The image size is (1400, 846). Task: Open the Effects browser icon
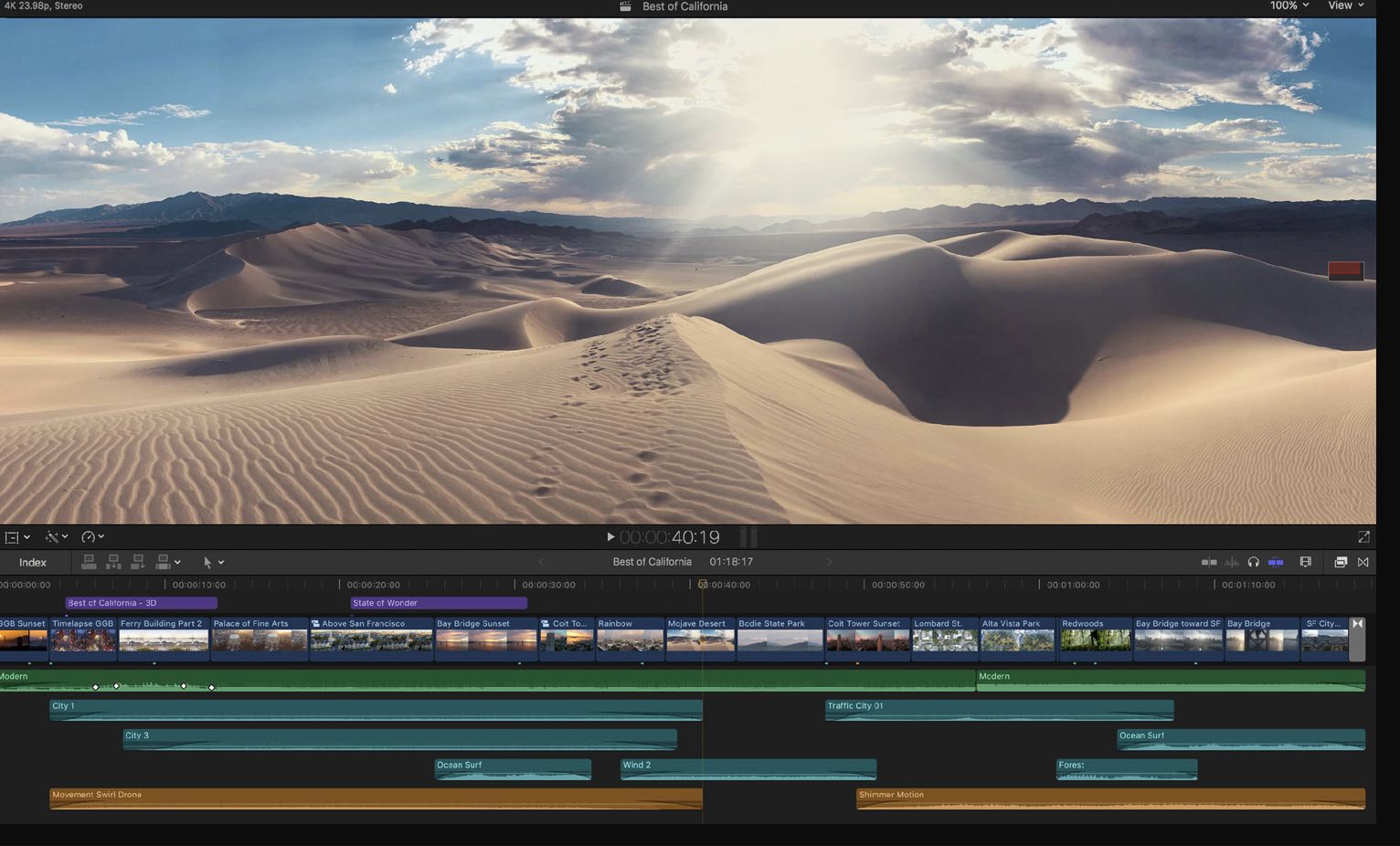tap(1341, 562)
